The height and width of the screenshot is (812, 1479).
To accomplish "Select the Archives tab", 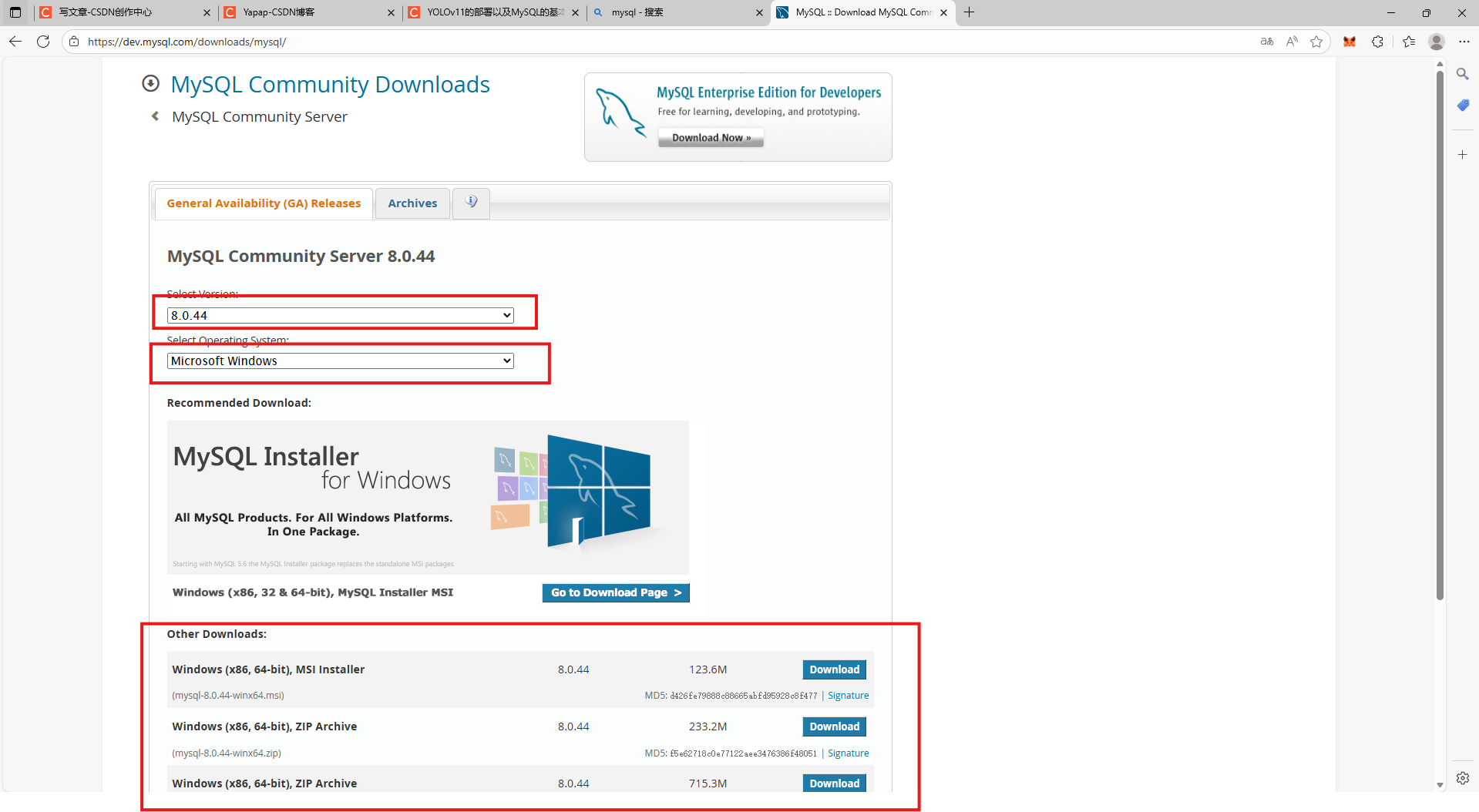I will tap(412, 203).
